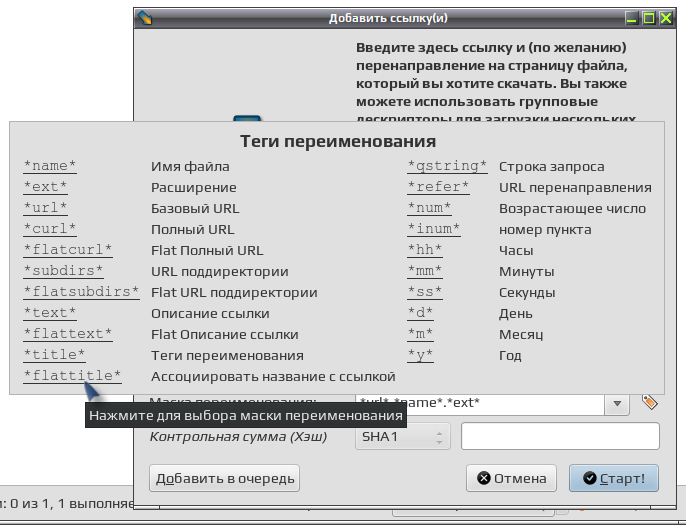The height and width of the screenshot is (525, 686).
Task: Insert the *flatcurl* renaming tag
Action: click(68, 250)
